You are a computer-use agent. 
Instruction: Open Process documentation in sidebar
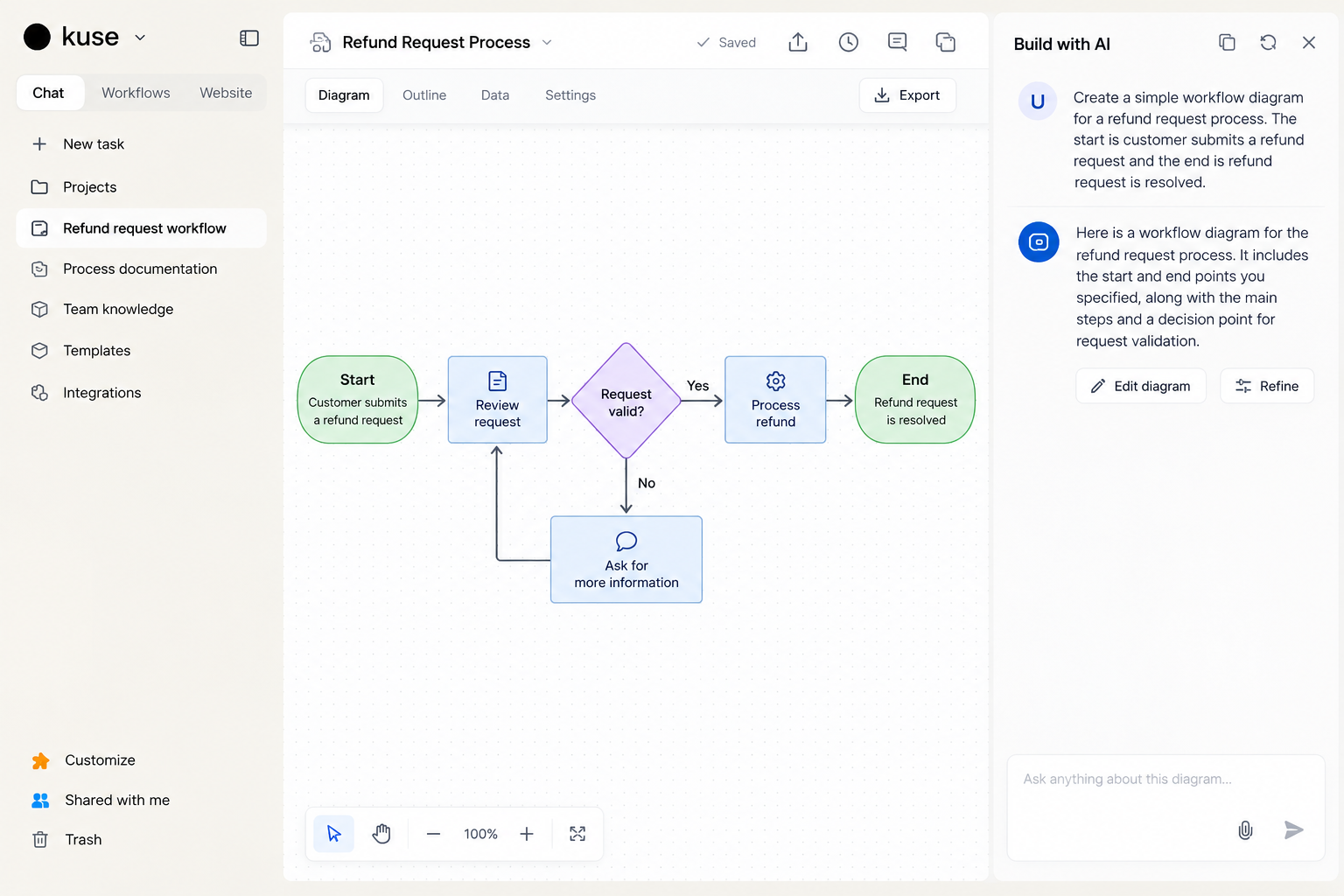pos(140,269)
